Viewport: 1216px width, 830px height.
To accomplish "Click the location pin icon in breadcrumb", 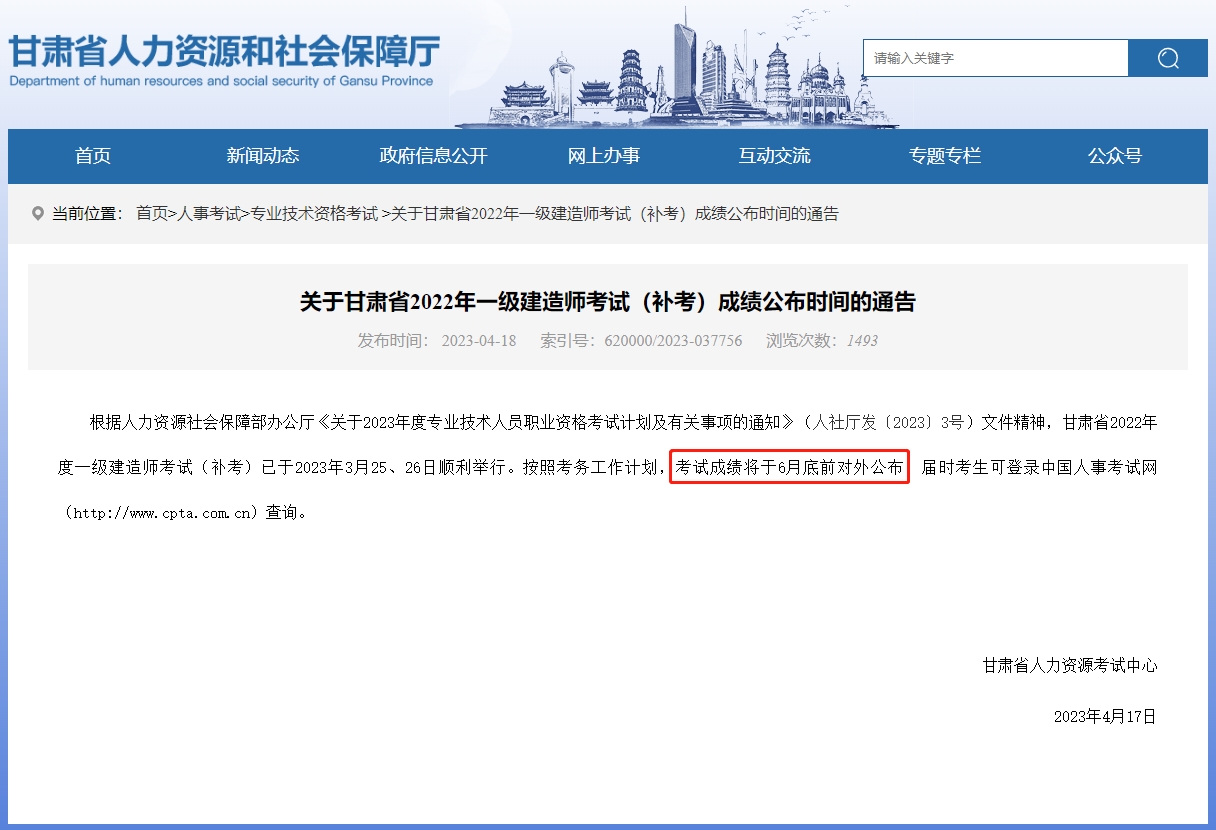I will click(38, 213).
